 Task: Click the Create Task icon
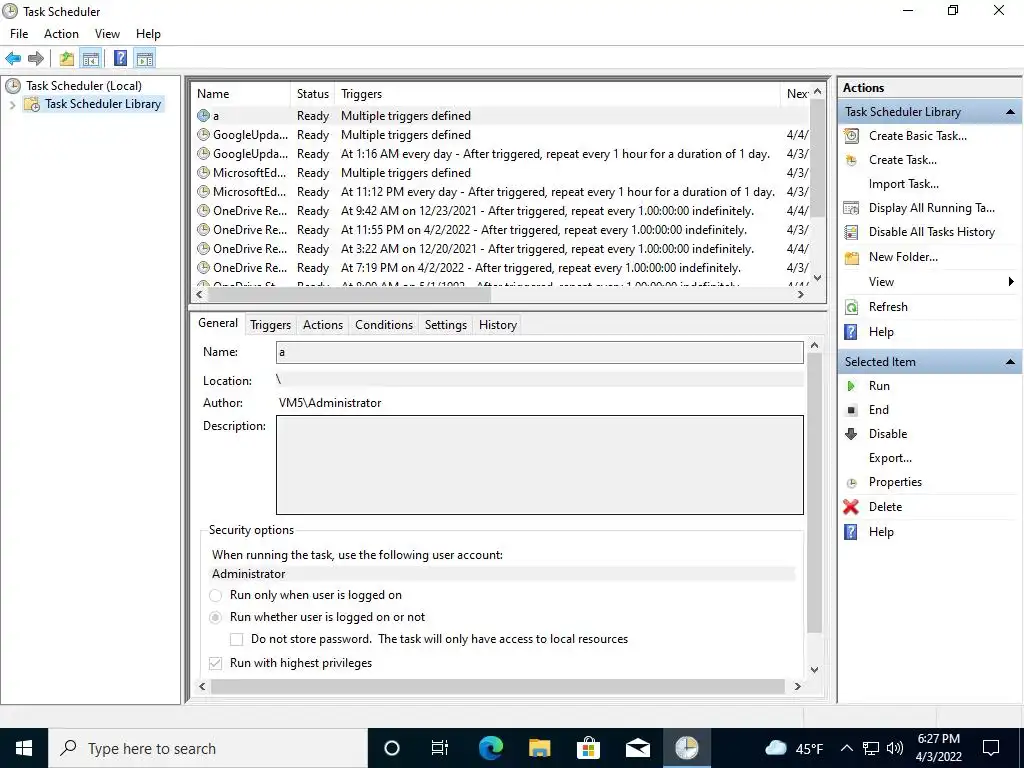pyautogui.click(x=851, y=160)
